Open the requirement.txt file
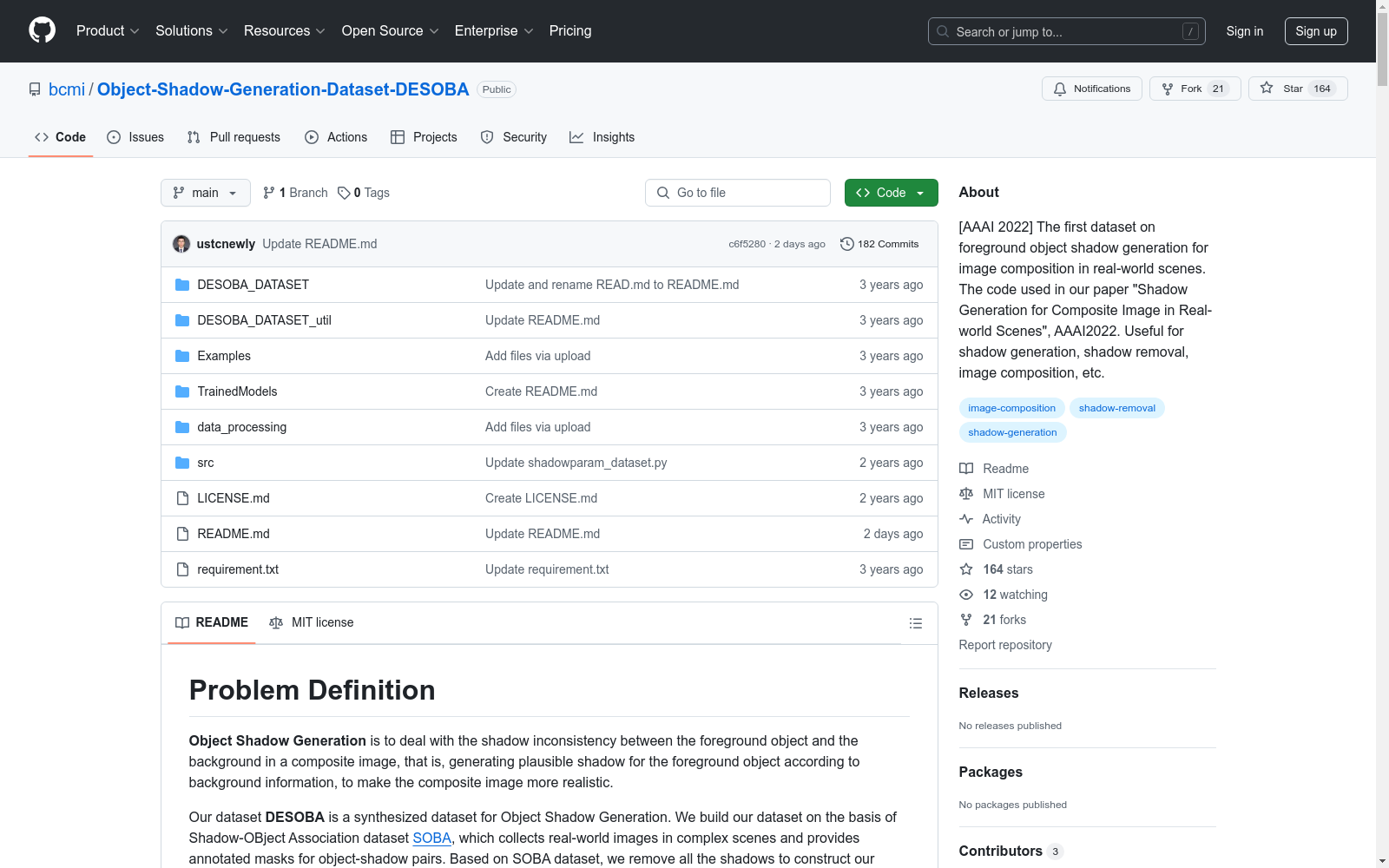The width and height of the screenshot is (1389, 868). click(238, 569)
